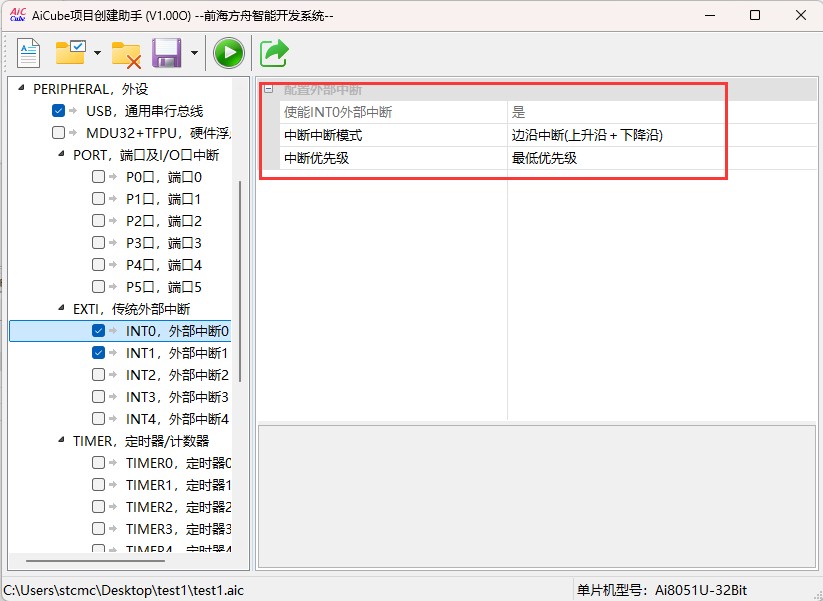Viewport: 823px width, 601px height.
Task: Check the P1口 port checkbox
Action: [x=98, y=199]
